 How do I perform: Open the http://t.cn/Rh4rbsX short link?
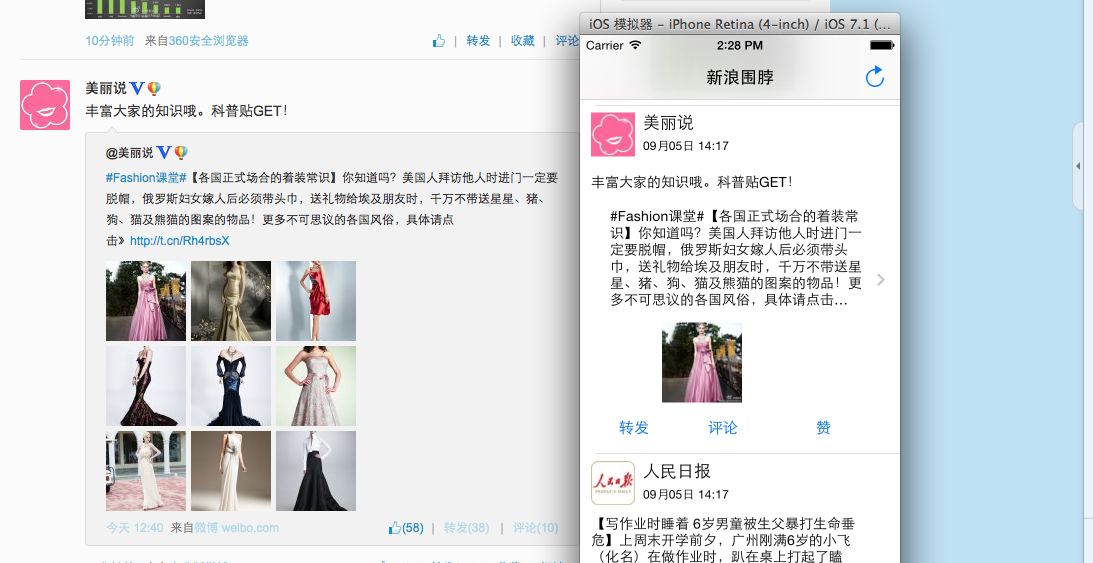click(180, 240)
